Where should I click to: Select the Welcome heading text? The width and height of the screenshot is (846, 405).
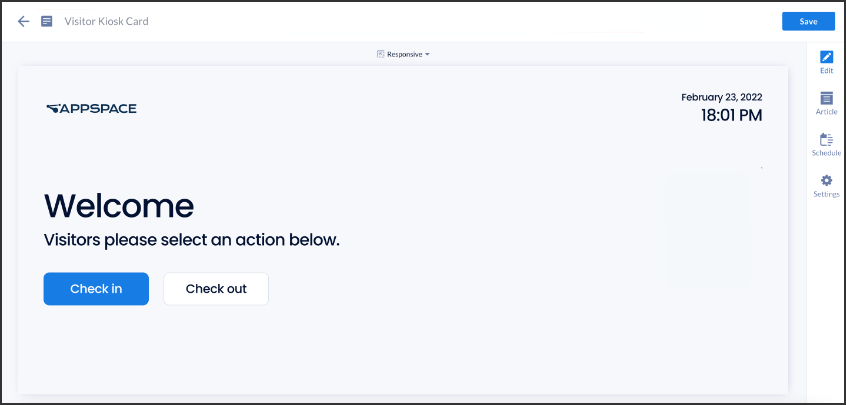tap(119, 205)
